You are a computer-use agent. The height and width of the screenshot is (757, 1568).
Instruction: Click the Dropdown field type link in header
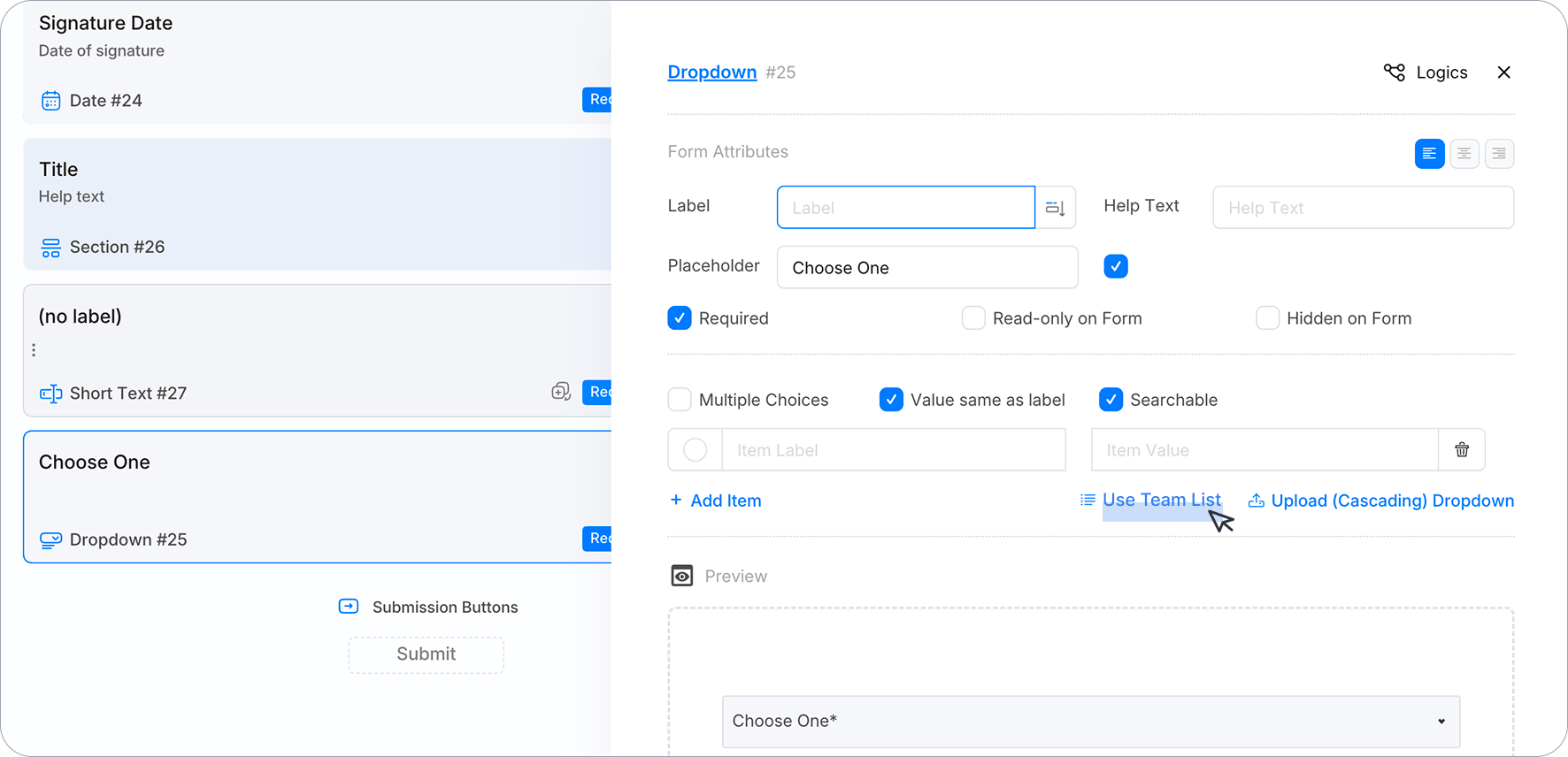coord(712,73)
